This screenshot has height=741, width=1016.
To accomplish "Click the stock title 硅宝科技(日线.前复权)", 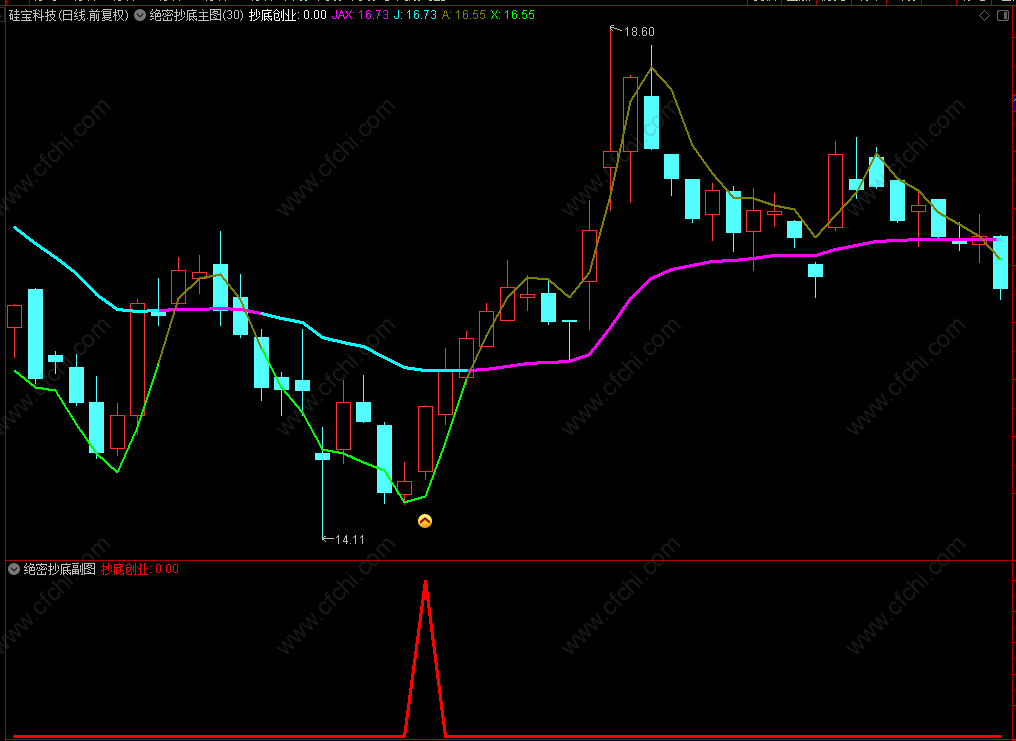I will click(x=69, y=16).
